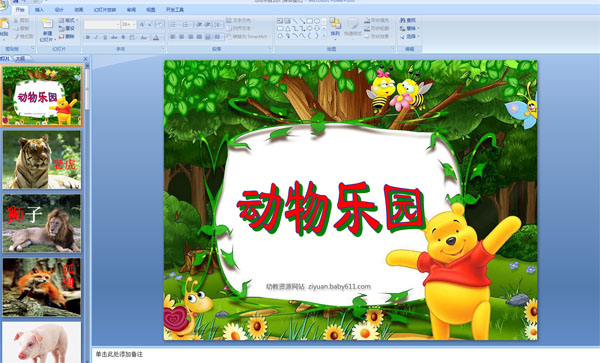Select the triangle shape in shapes gallery

click(287, 29)
